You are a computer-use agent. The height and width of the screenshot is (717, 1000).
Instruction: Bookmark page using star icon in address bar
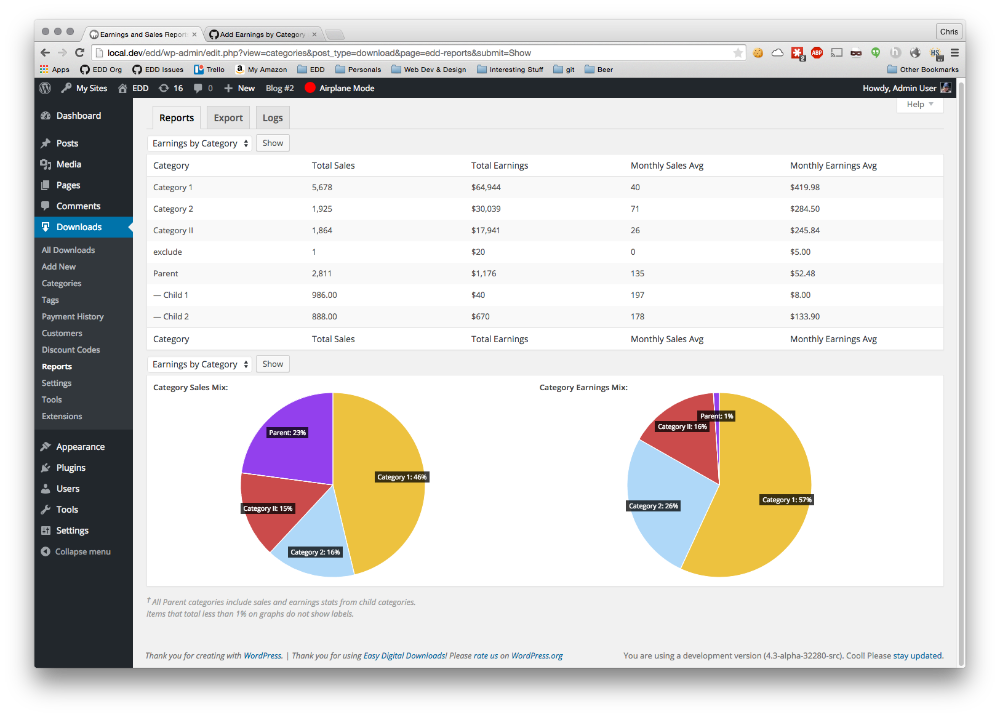(738, 52)
